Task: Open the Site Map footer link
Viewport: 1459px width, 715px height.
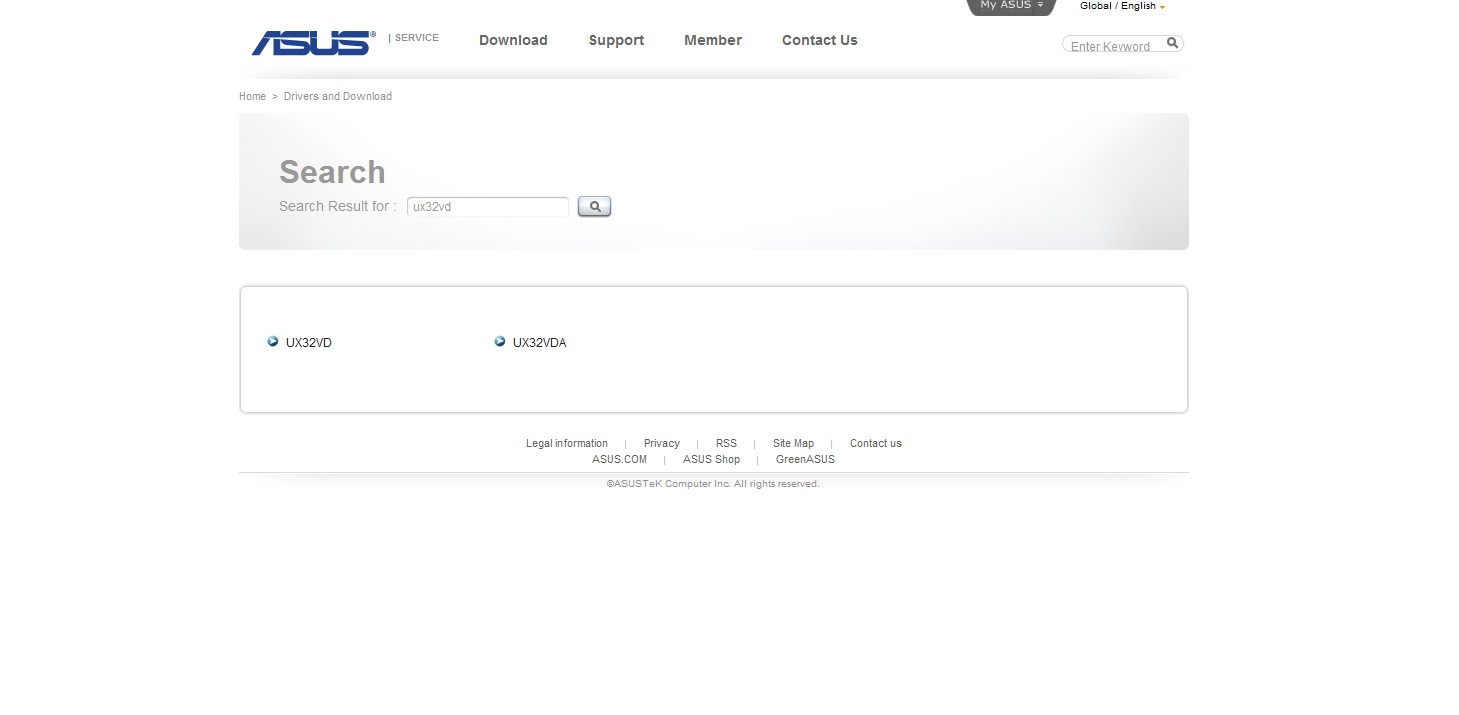Action: tap(793, 443)
